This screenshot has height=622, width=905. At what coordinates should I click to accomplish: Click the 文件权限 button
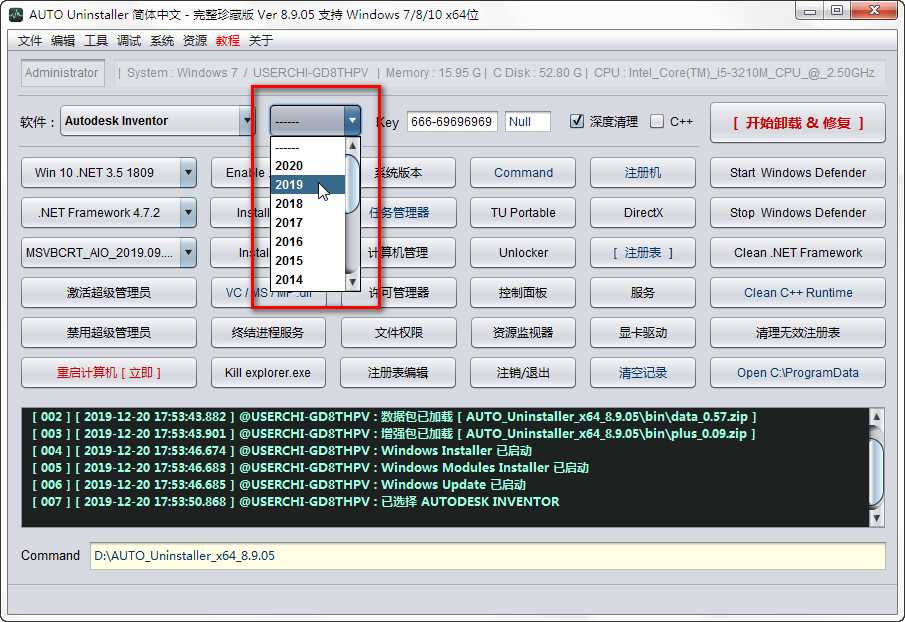[398, 333]
